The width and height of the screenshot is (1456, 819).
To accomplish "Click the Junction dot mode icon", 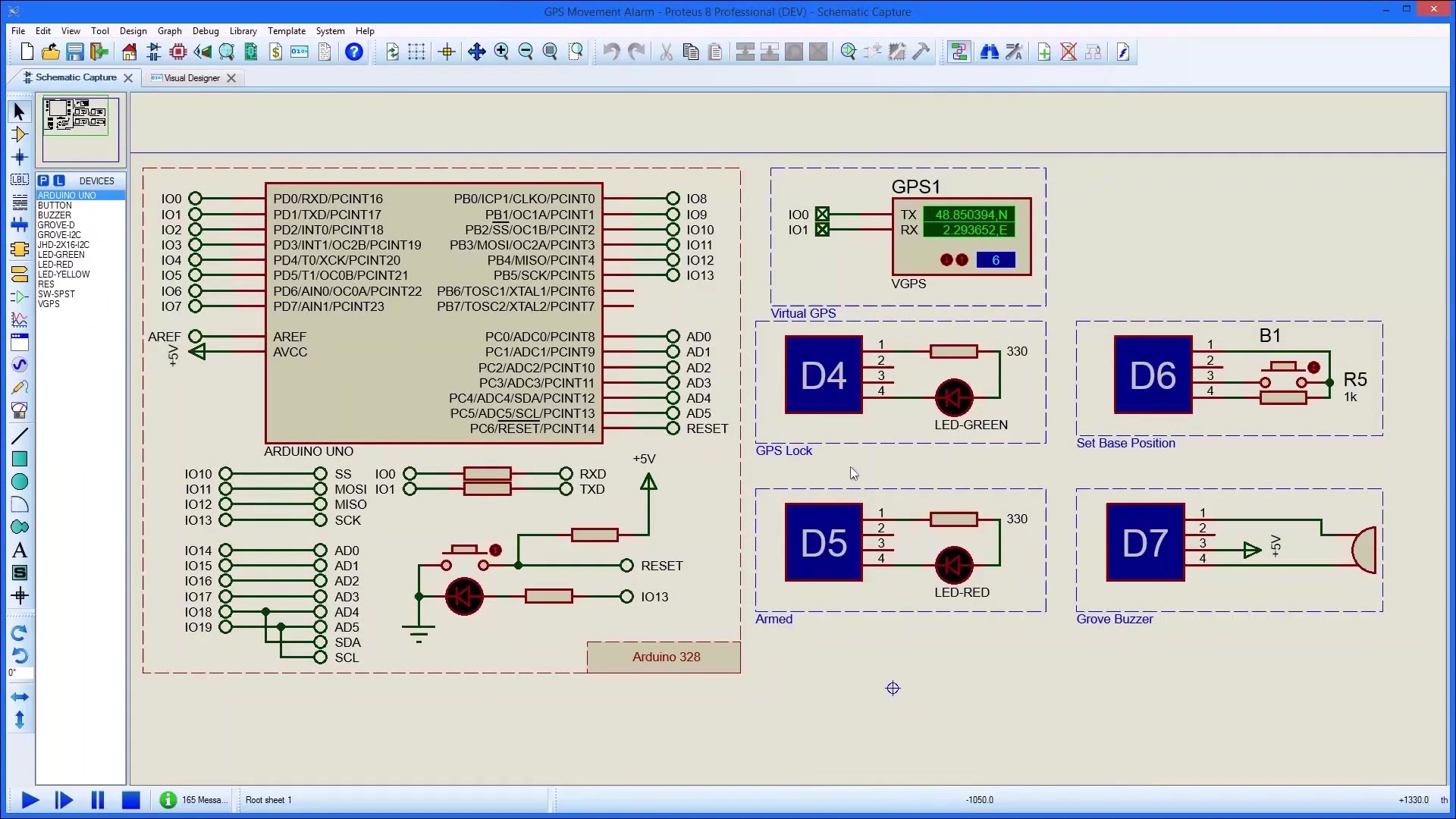I will tap(20, 157).
